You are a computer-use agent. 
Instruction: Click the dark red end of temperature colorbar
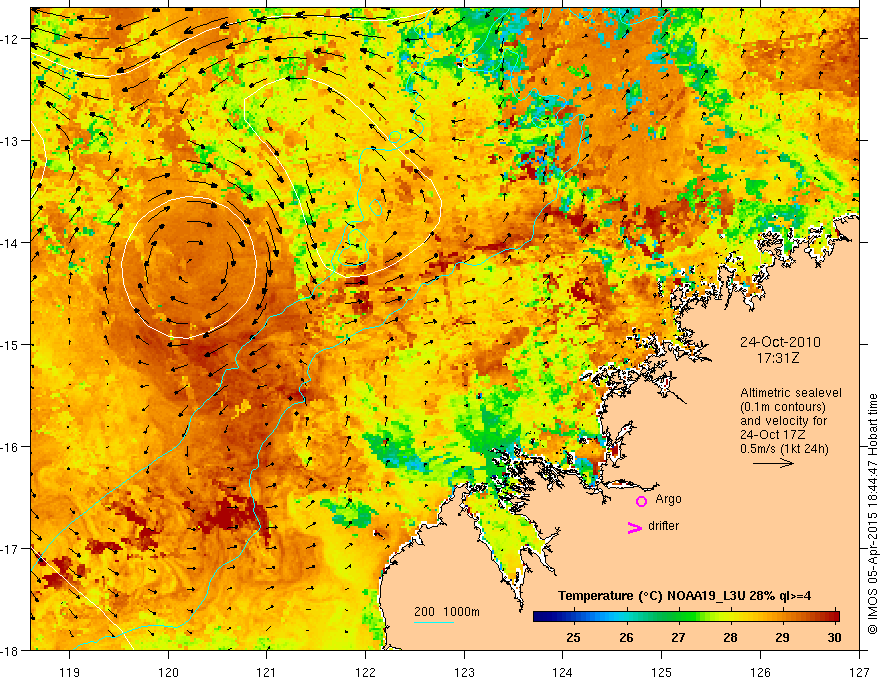(832, 617)
